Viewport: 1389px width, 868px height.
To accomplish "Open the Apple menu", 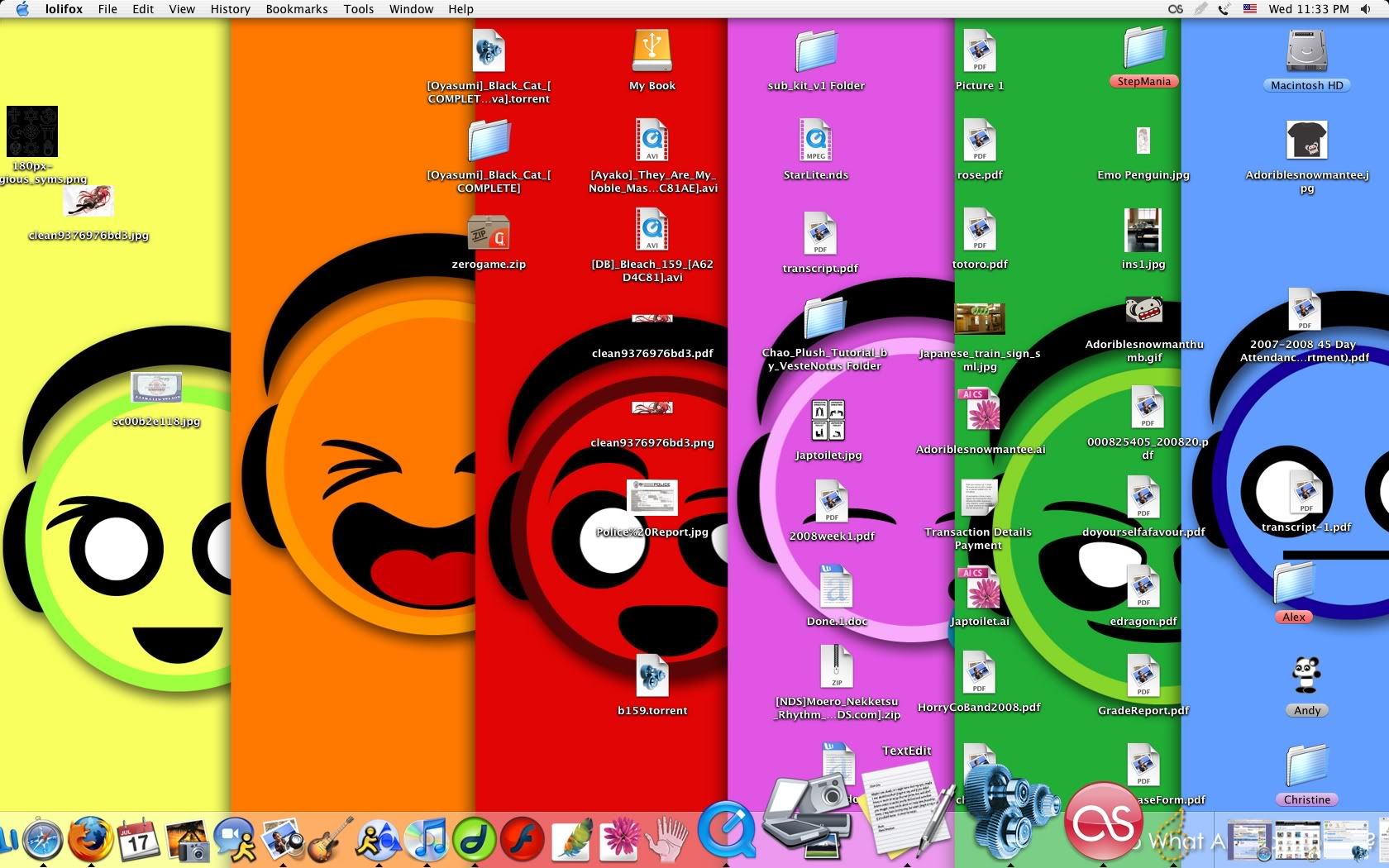I will (x=22, y=9).
